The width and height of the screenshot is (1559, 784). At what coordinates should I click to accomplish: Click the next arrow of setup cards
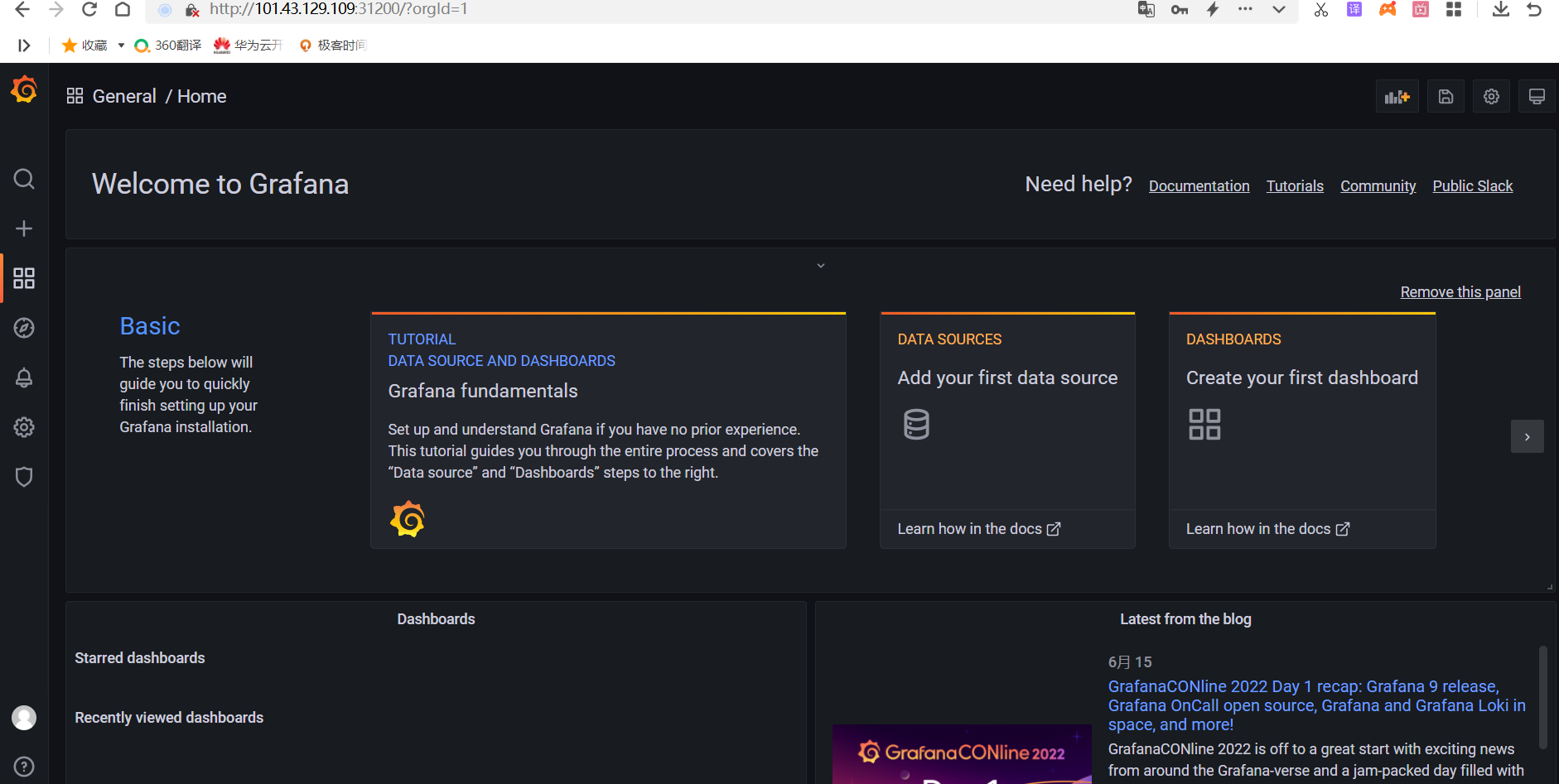point(1527,436)
